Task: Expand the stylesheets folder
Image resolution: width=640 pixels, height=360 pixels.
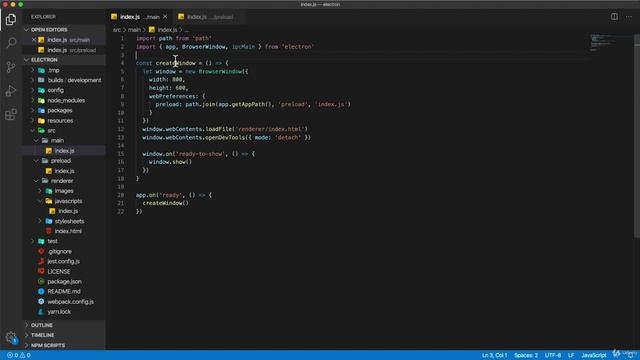Action: click(x=40, y=221)
